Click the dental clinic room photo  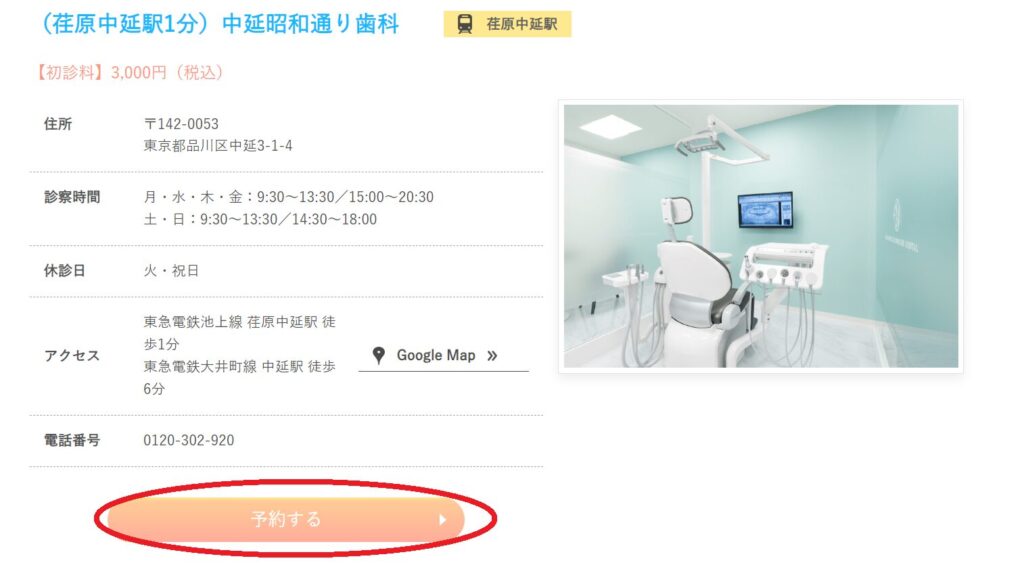point(761,236)
